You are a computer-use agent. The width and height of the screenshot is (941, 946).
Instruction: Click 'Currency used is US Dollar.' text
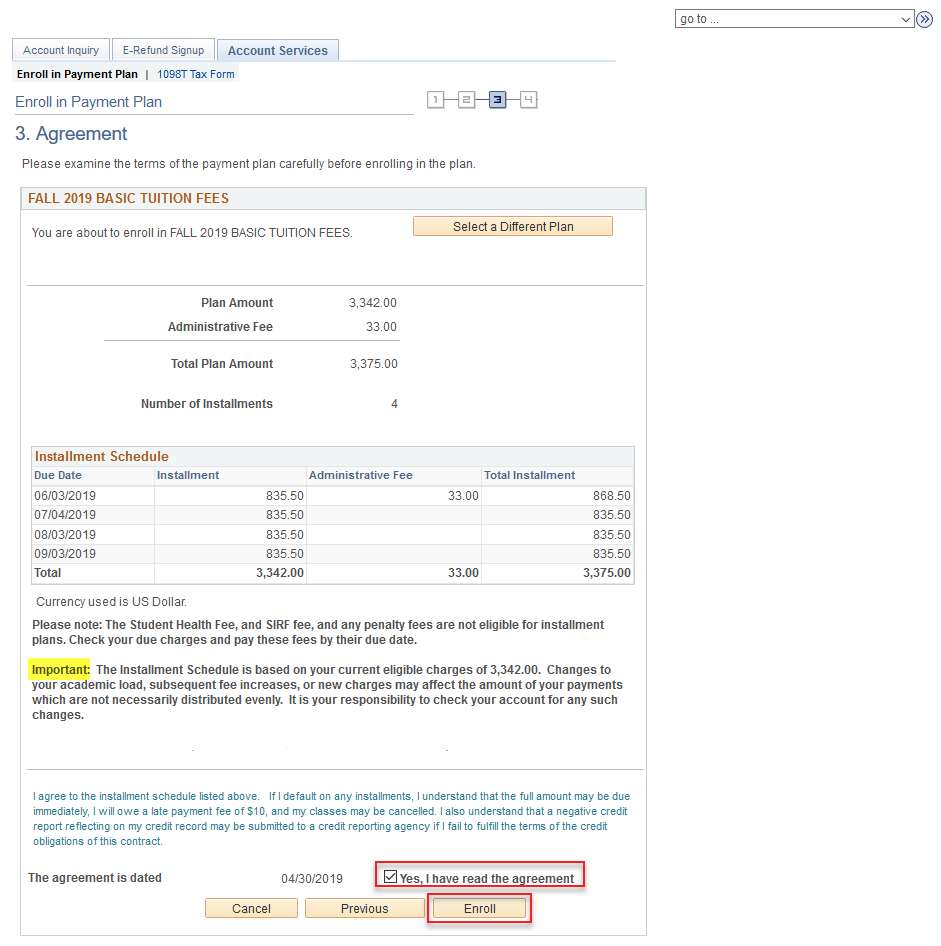click(x=112, y=602)
